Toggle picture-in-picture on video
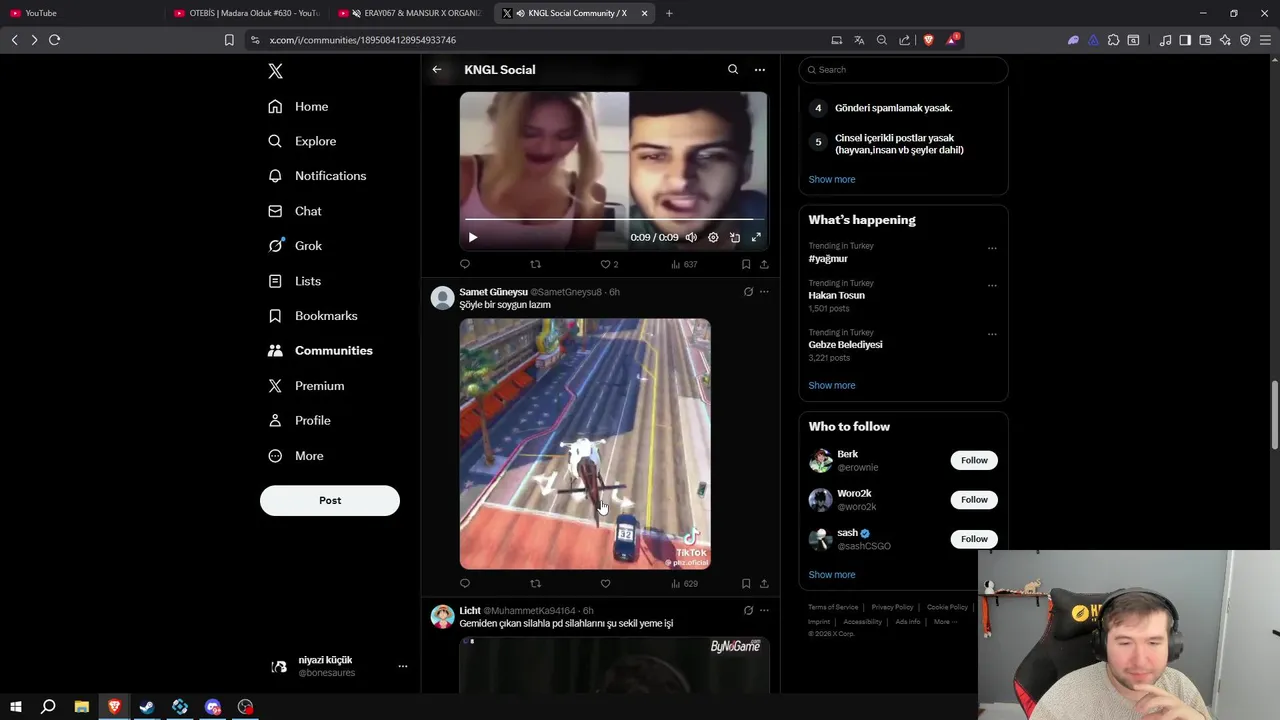The image size is (1280, 720). click(x=735, y=238)
